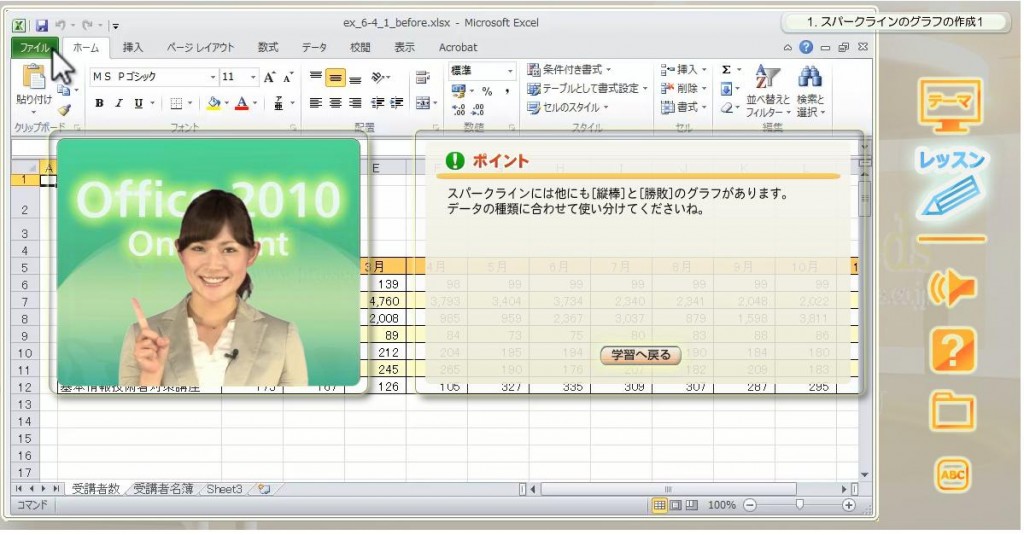The image size is (1024, 535).
Task: Toggle Center horizontal alignment
Action: [335, 103]
